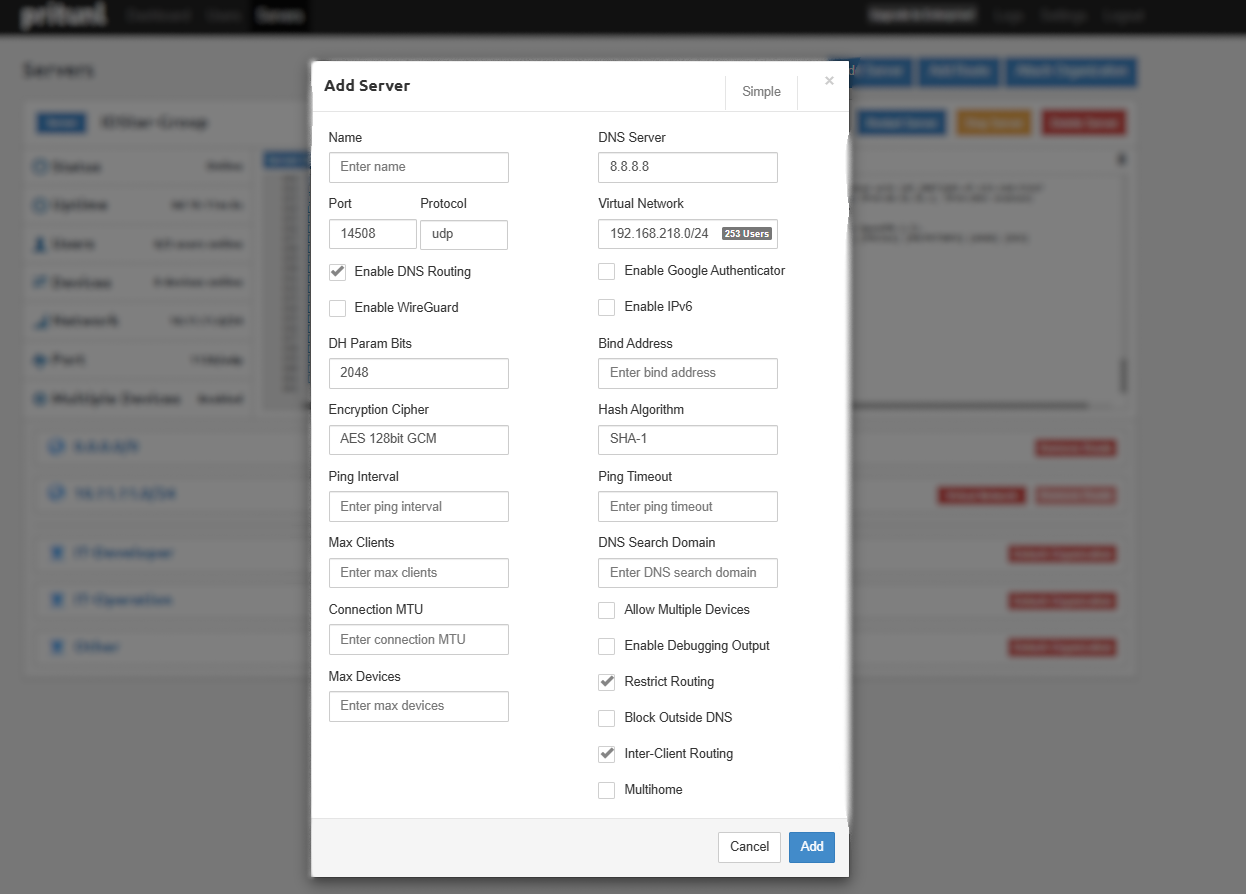Open the Hash Algorithm dropdown

tap(687, 439)
